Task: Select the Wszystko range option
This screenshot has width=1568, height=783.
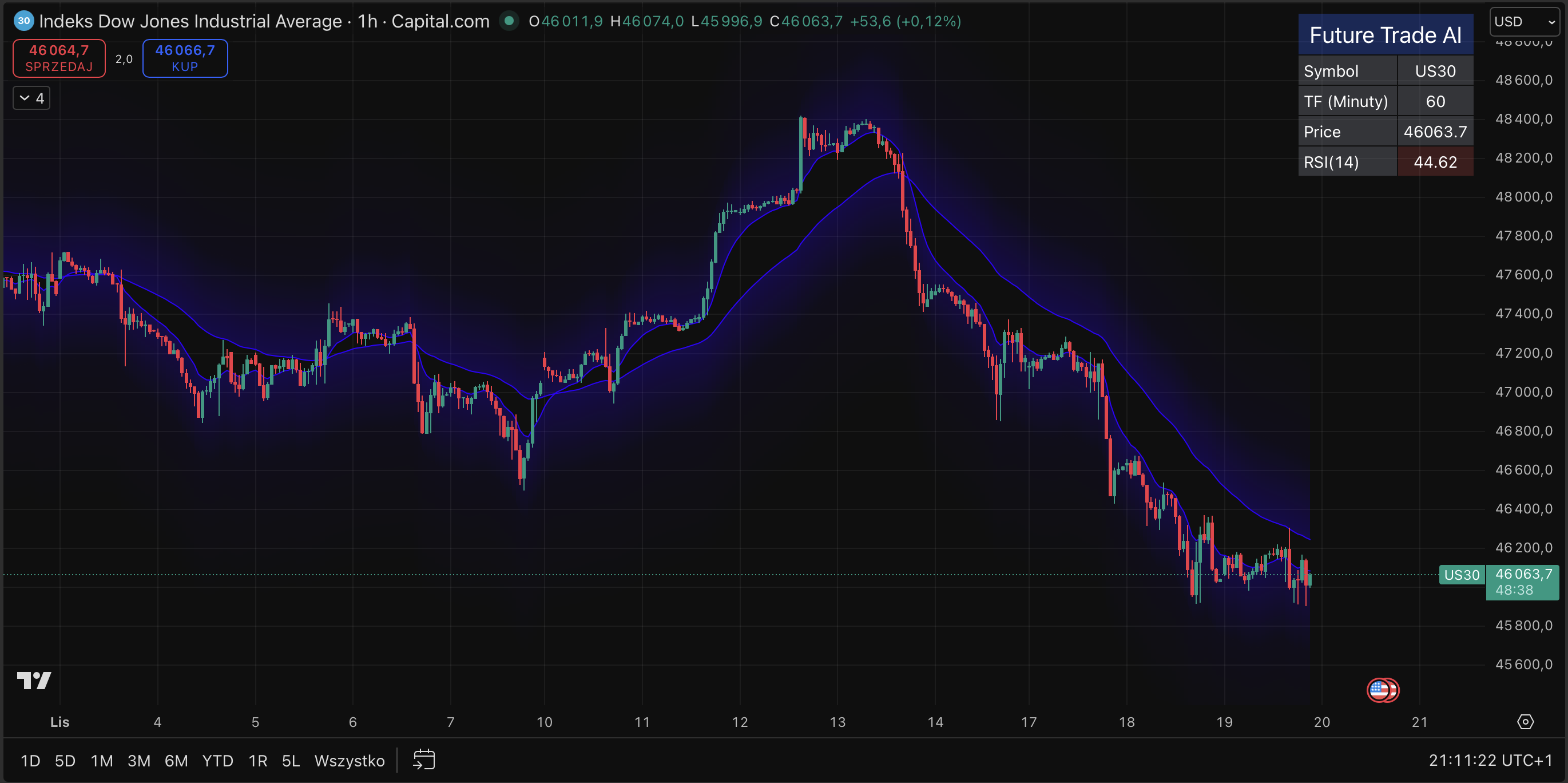Action: click(x=350, y=761)
